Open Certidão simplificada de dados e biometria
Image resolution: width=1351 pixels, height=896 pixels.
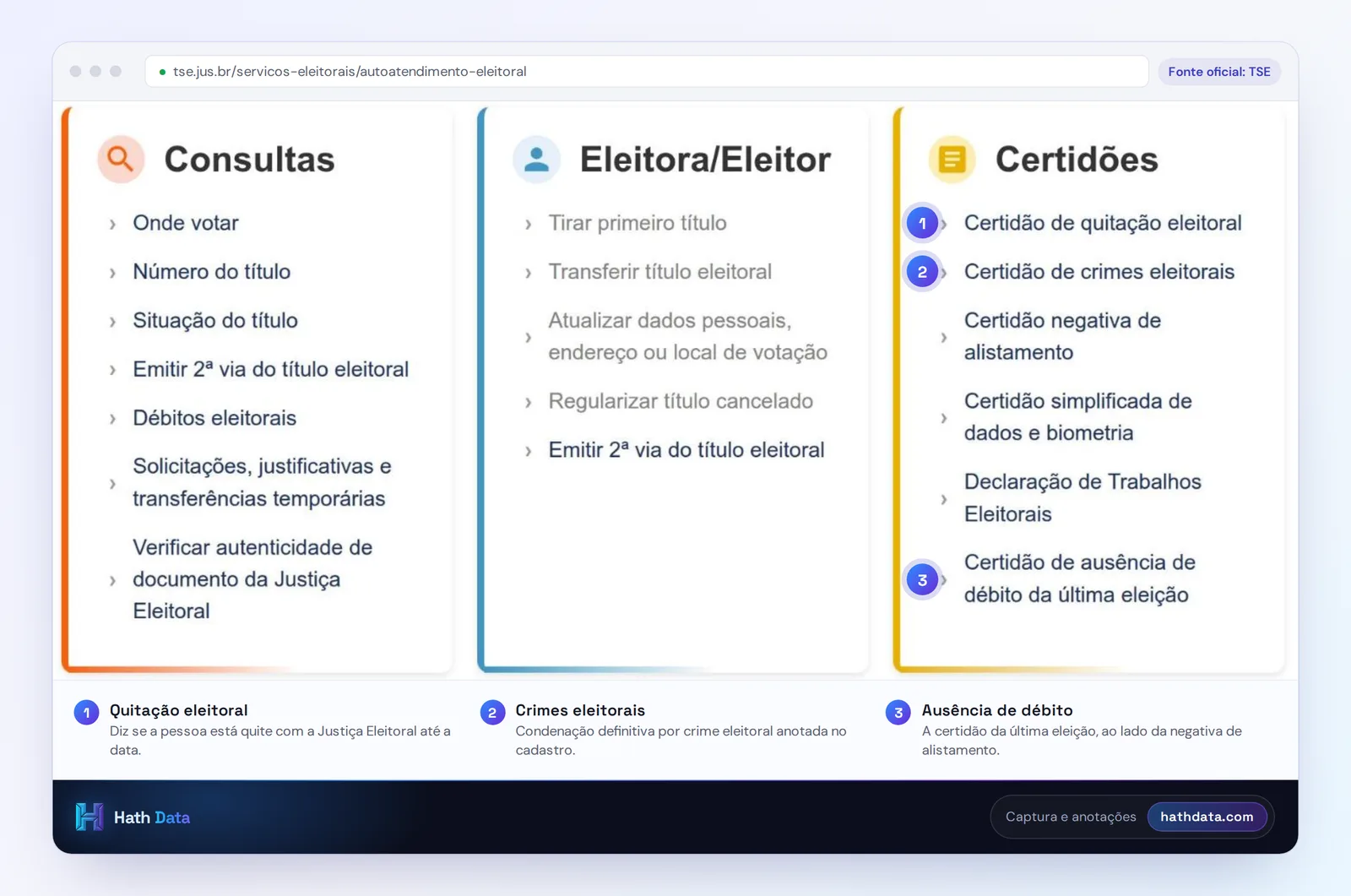tap(1078, 417)
